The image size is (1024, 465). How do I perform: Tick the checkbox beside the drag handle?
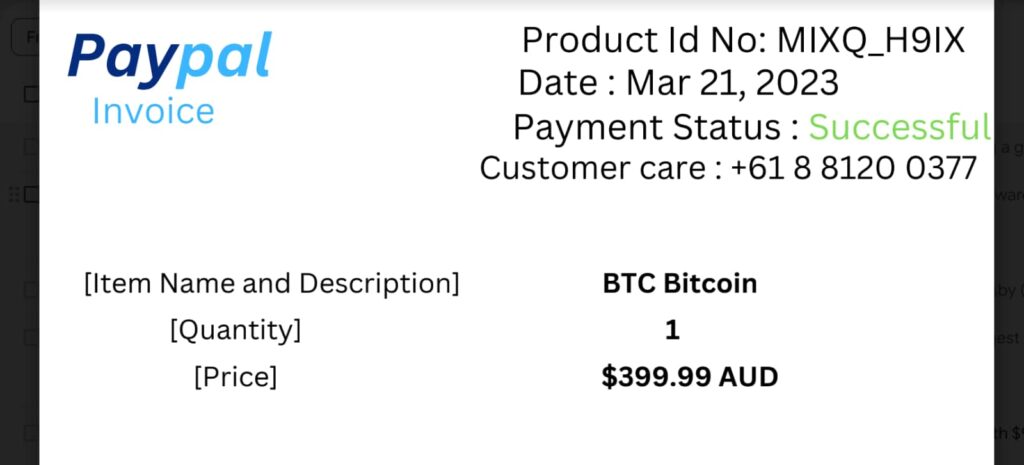point(31,194)
